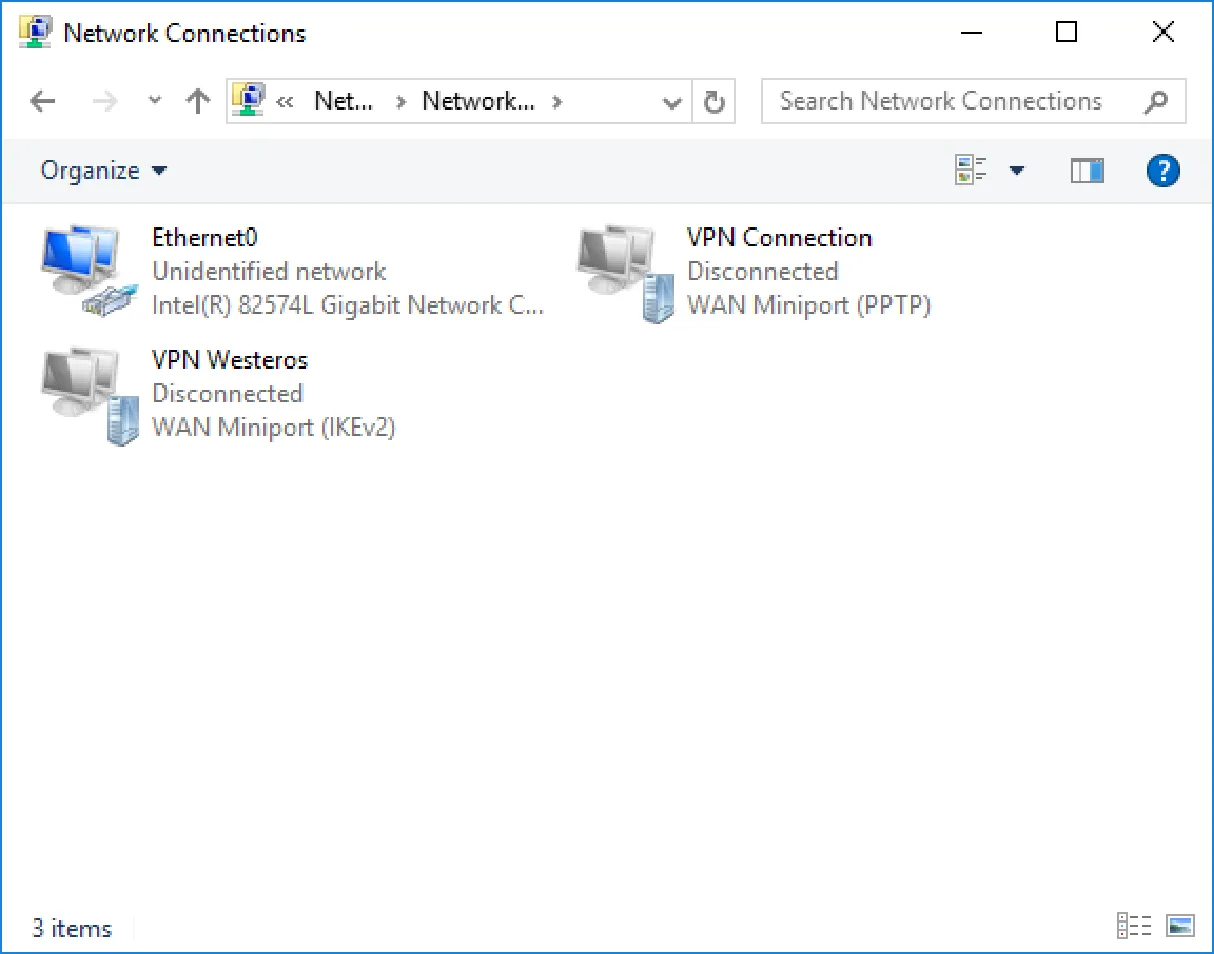Expand the recent locations dropdown arrow
This screenshot has height=954, width=1214.
(154, 101)
